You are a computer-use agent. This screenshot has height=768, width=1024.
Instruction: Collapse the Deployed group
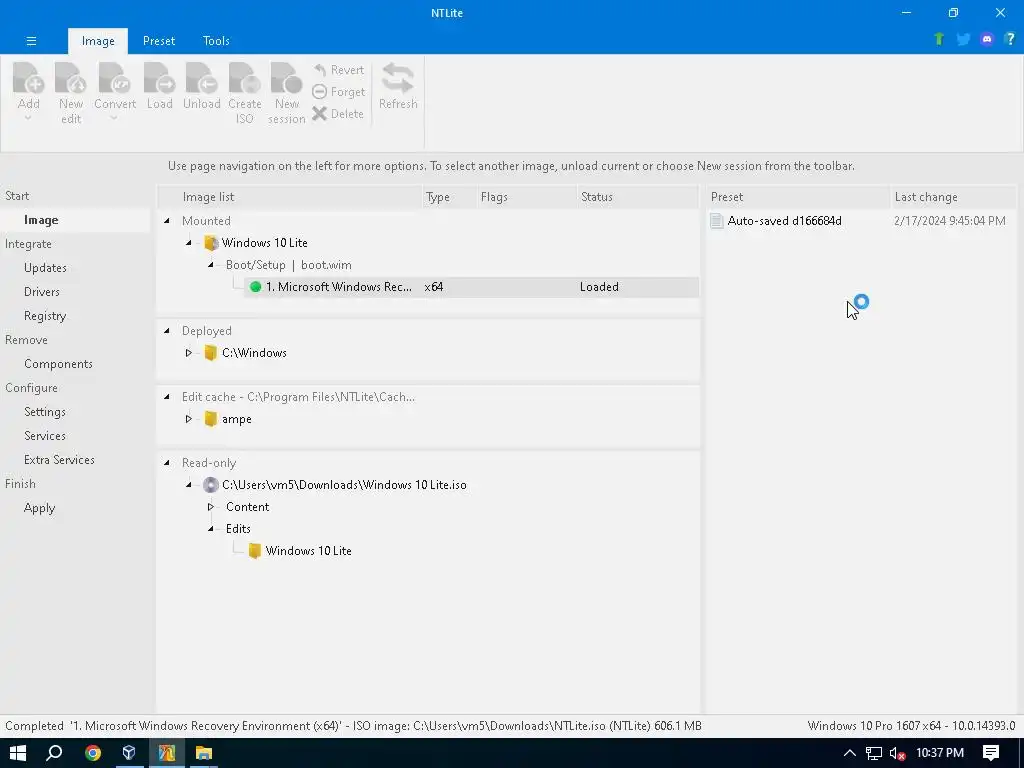click(x=167, y=331)
